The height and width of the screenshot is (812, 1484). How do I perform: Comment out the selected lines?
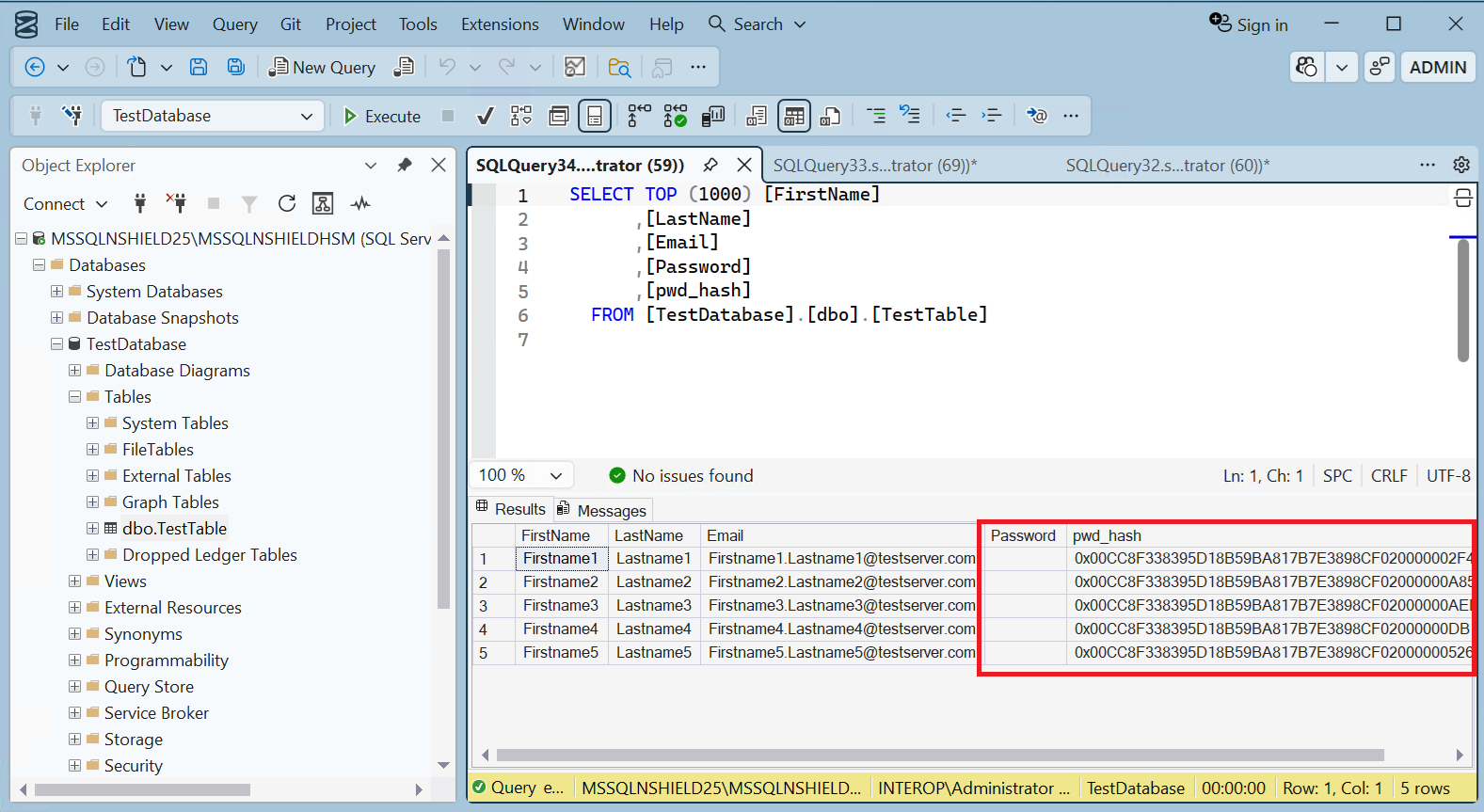coord(876,116)
